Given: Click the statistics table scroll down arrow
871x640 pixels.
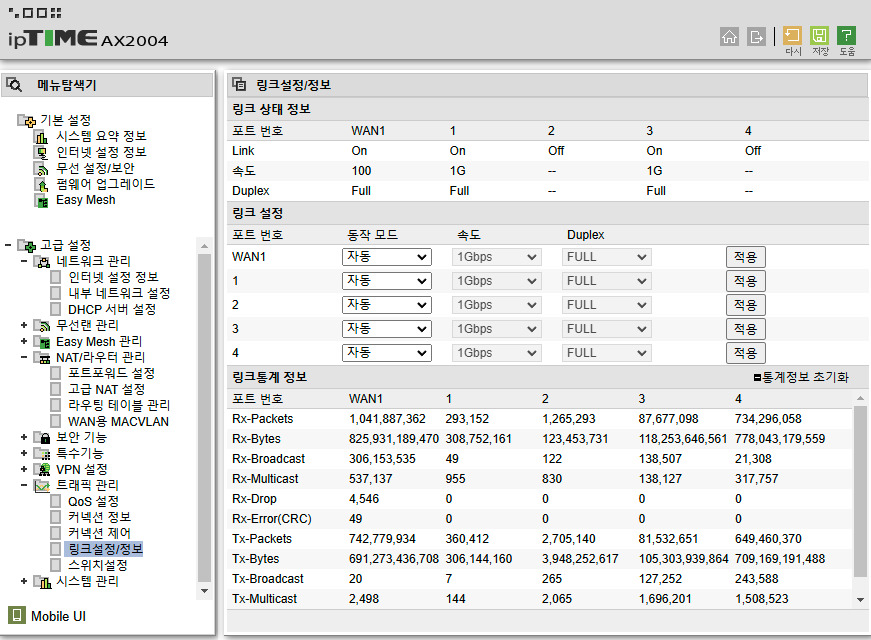Looking at the screenshot, I should click(x=861, y=599).
